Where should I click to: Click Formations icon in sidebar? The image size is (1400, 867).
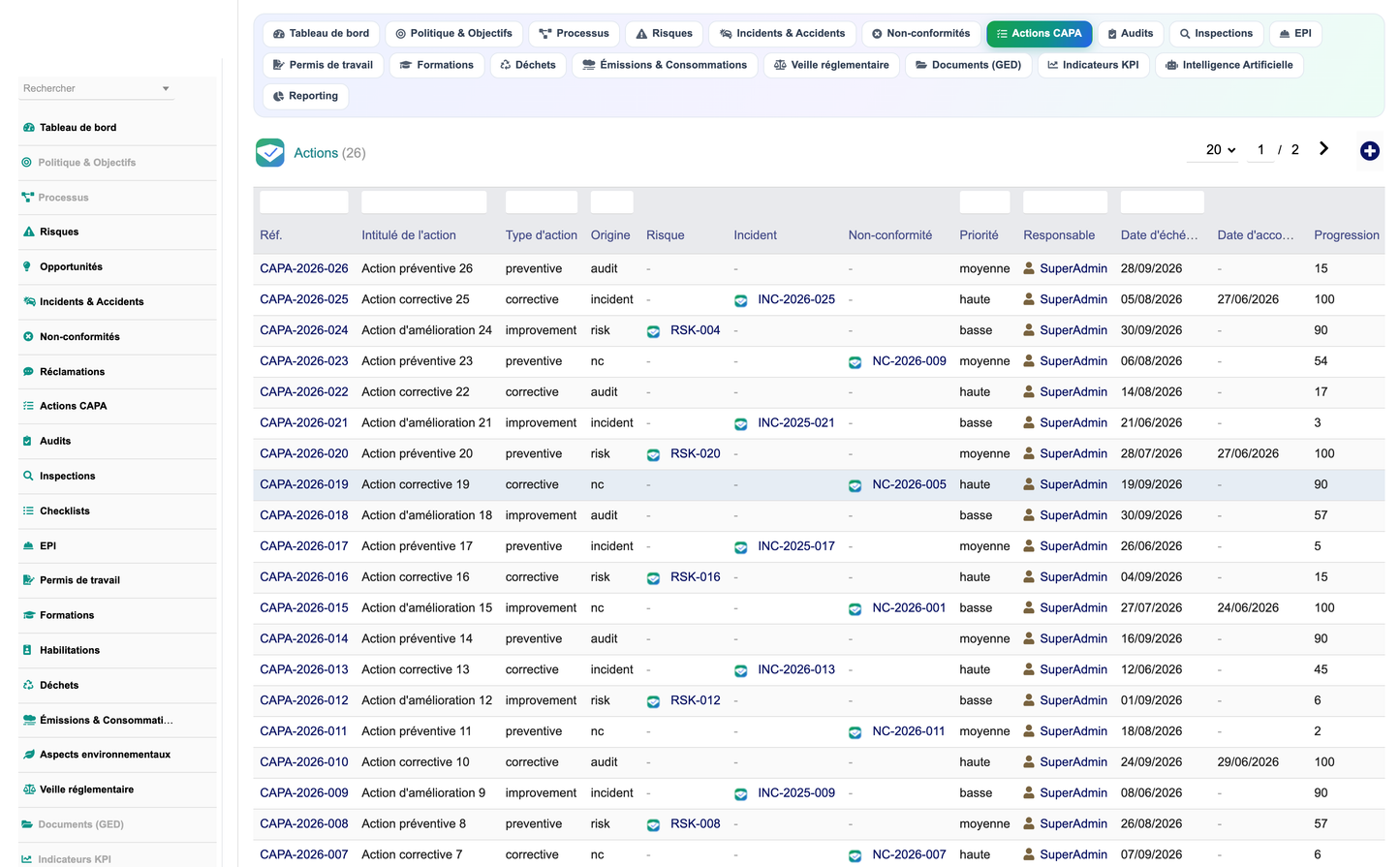pyautogui.click(x=28, y=616)
